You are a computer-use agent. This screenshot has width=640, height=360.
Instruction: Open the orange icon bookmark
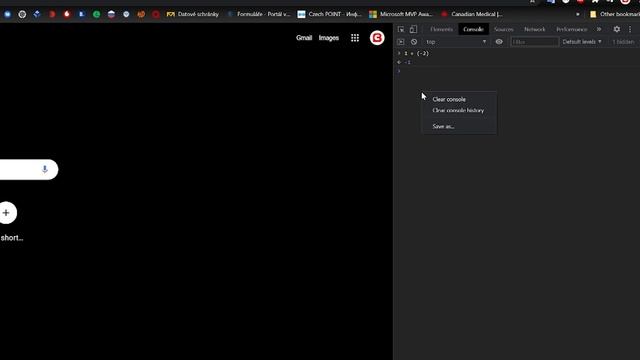pyautogui.click(x=141, y=14)
